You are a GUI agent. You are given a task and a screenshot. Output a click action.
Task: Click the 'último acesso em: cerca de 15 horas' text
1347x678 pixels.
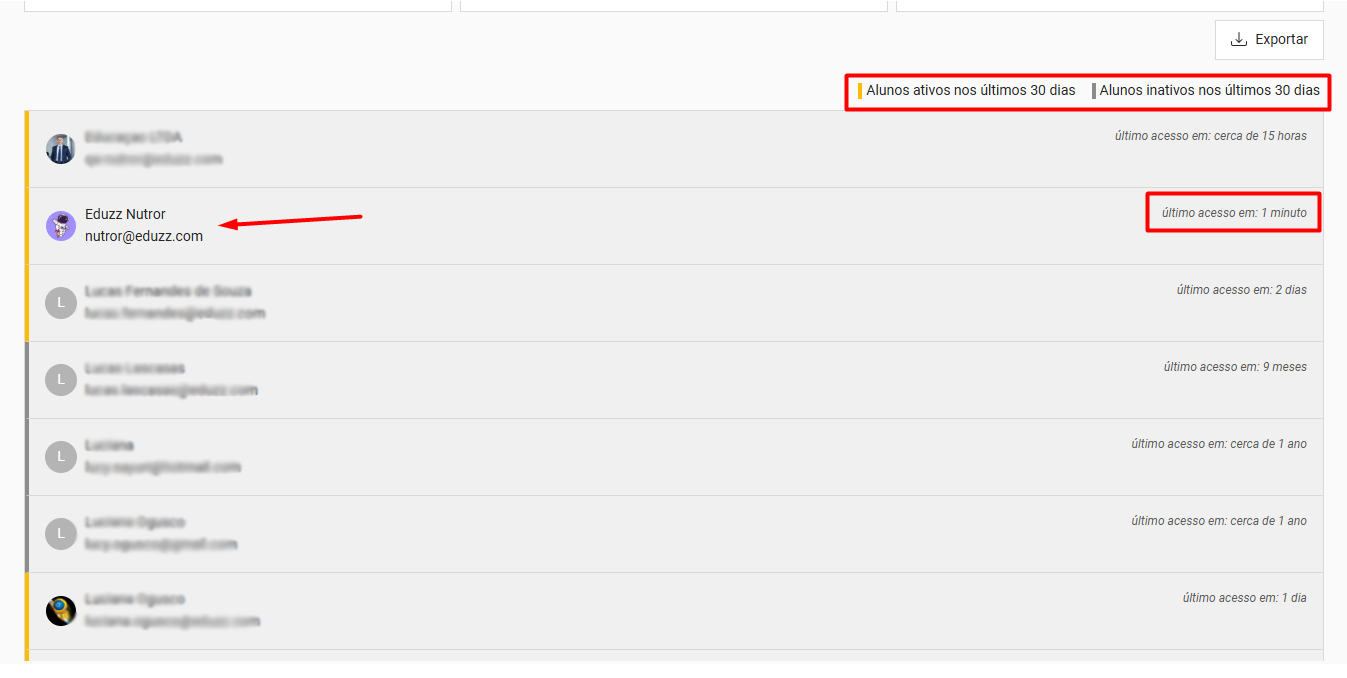[x=1211, y=136]
